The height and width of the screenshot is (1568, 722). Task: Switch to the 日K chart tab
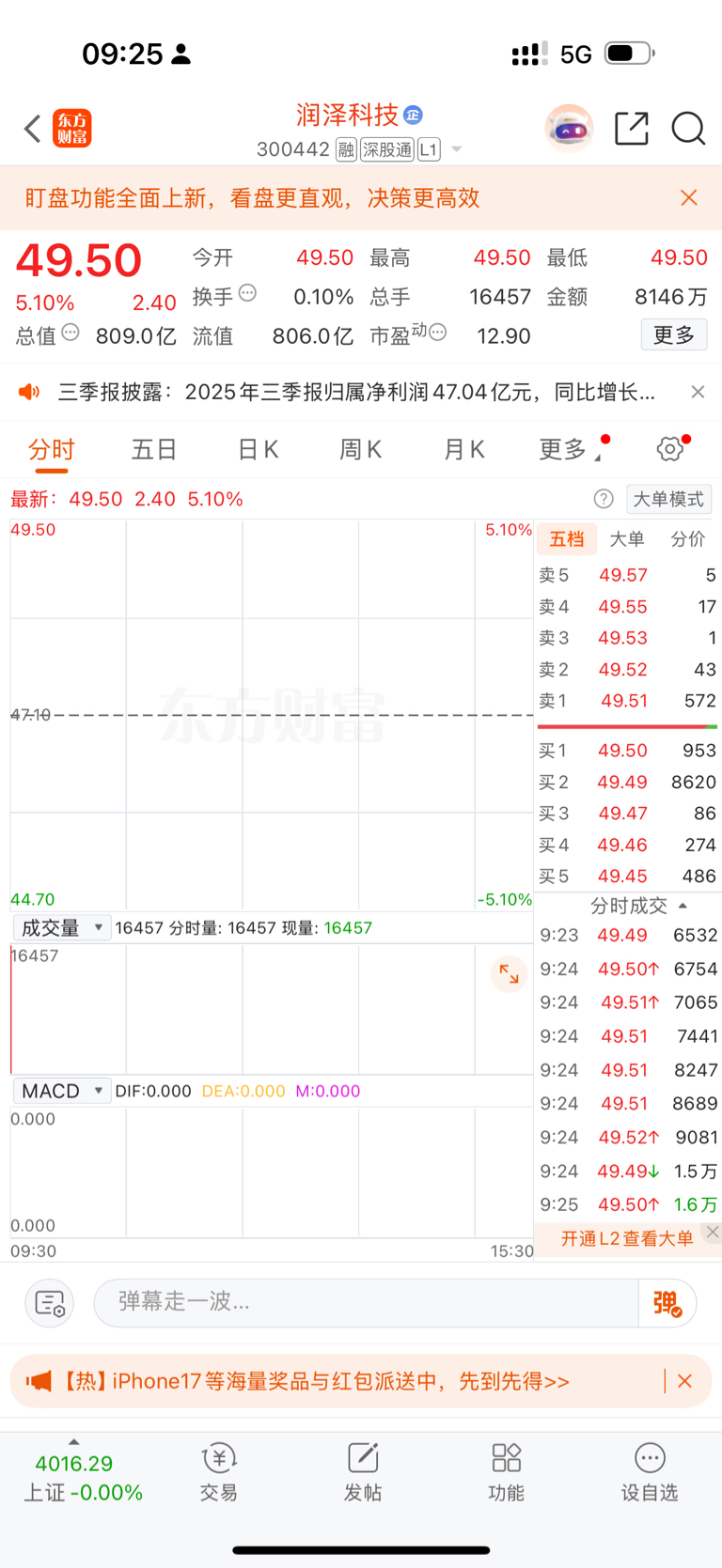coord(258,450)
